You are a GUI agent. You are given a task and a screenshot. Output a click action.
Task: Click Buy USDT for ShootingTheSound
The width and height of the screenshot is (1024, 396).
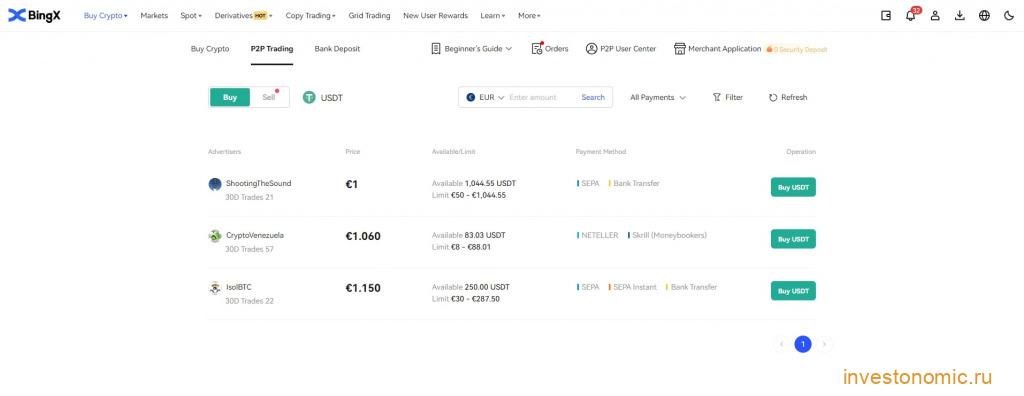[x=793, y=187]
